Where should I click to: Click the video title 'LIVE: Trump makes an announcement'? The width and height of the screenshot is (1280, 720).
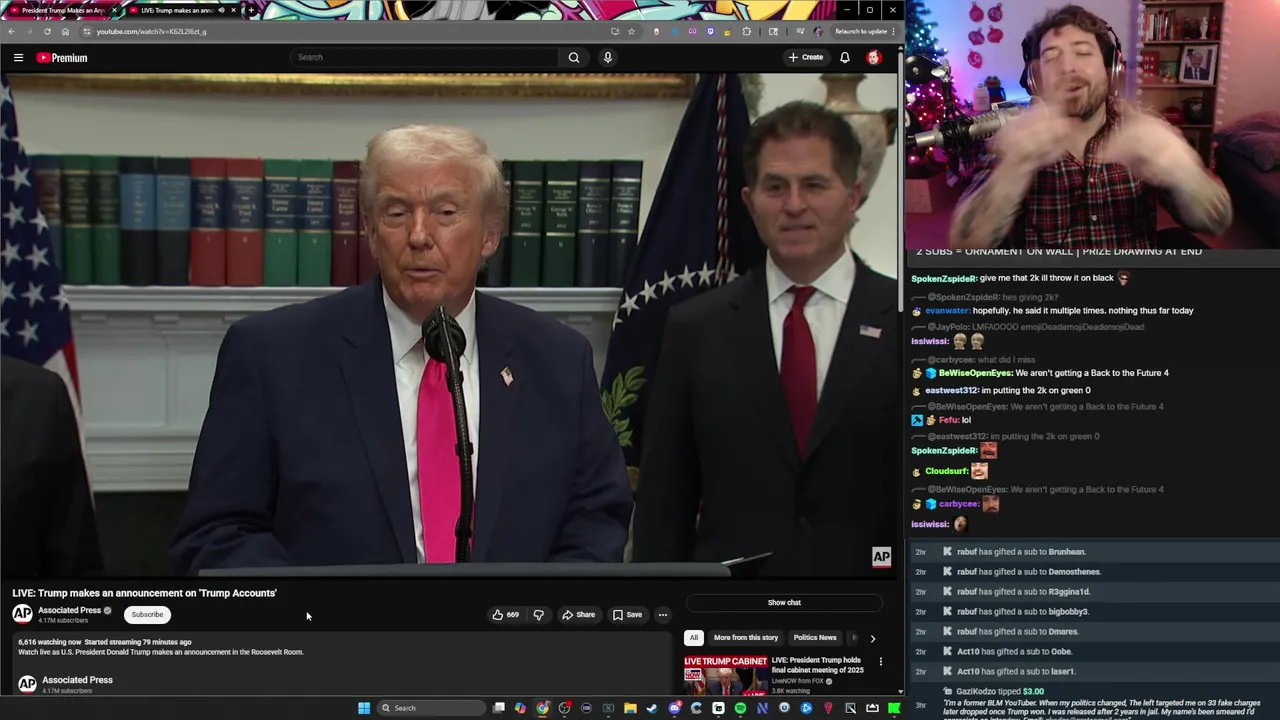[x=144, y=593]
